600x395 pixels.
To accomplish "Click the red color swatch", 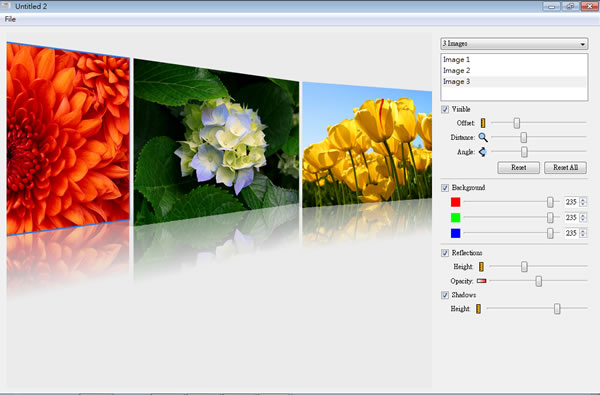I will (x=455, y=202).
